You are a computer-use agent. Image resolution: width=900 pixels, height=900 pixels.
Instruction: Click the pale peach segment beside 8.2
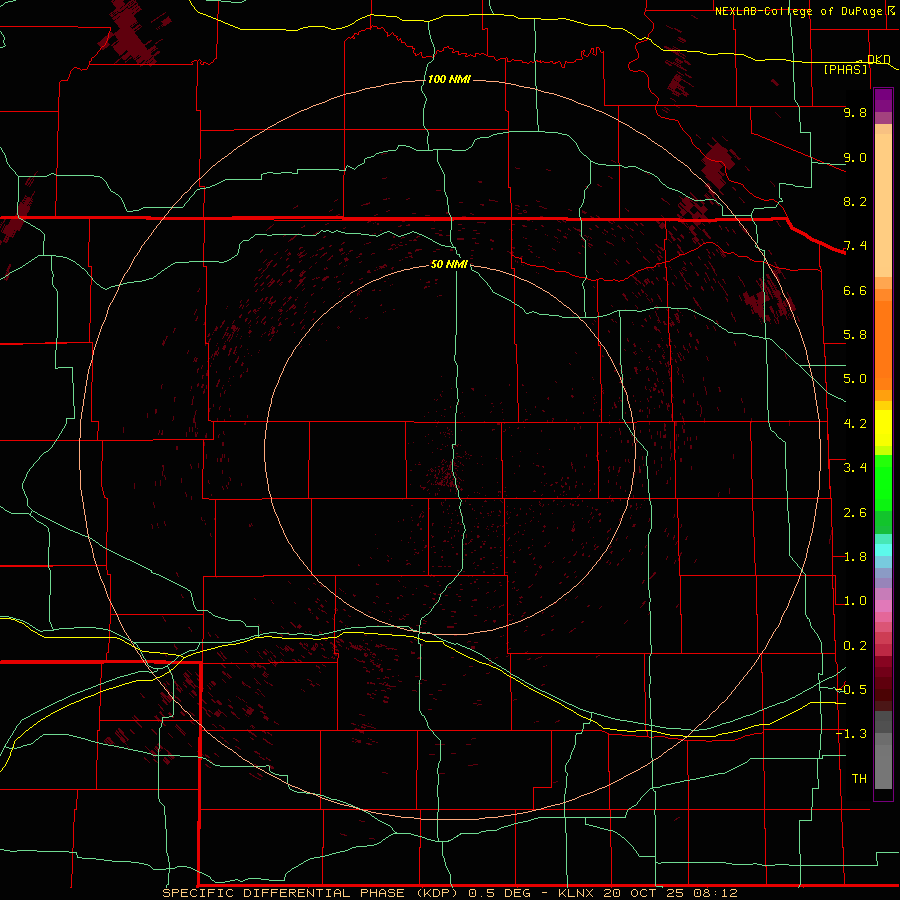883,205
